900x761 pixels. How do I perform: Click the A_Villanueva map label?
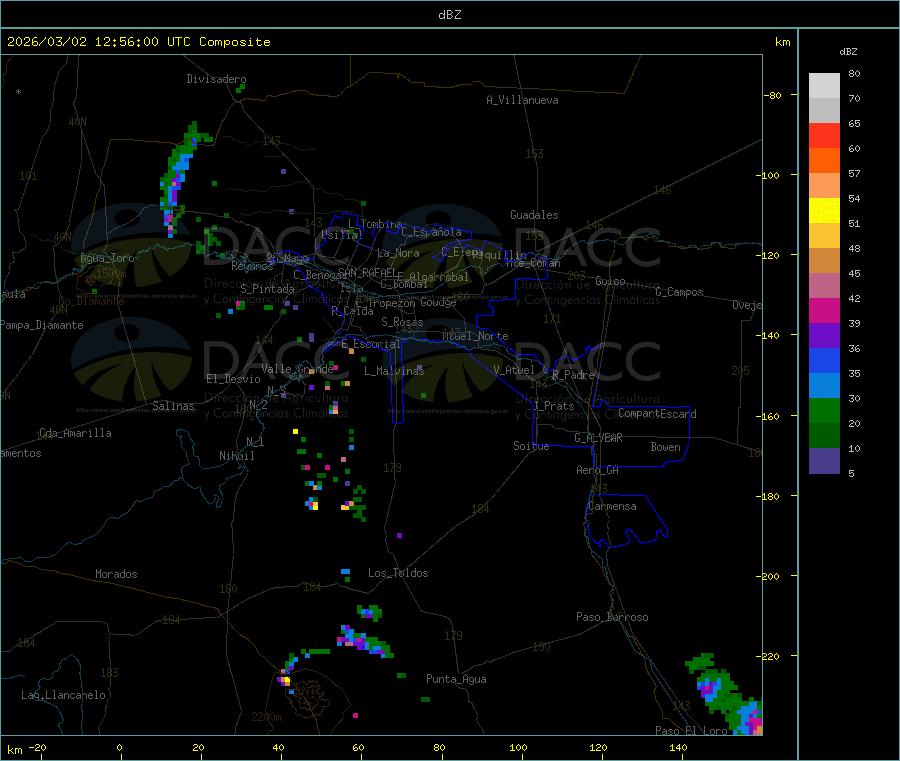tap(522, 100)
